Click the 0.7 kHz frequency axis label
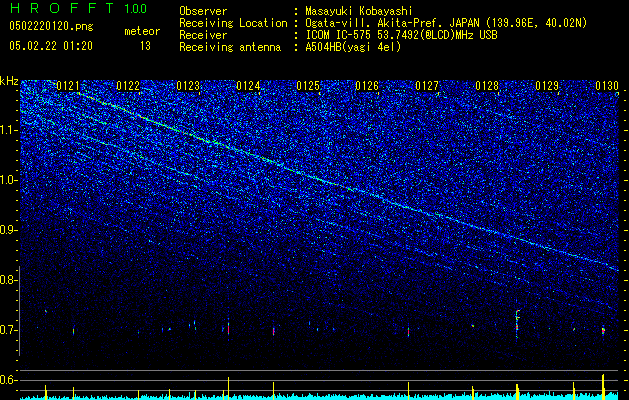Screen dimensions: 629x400 pos(8,330)
